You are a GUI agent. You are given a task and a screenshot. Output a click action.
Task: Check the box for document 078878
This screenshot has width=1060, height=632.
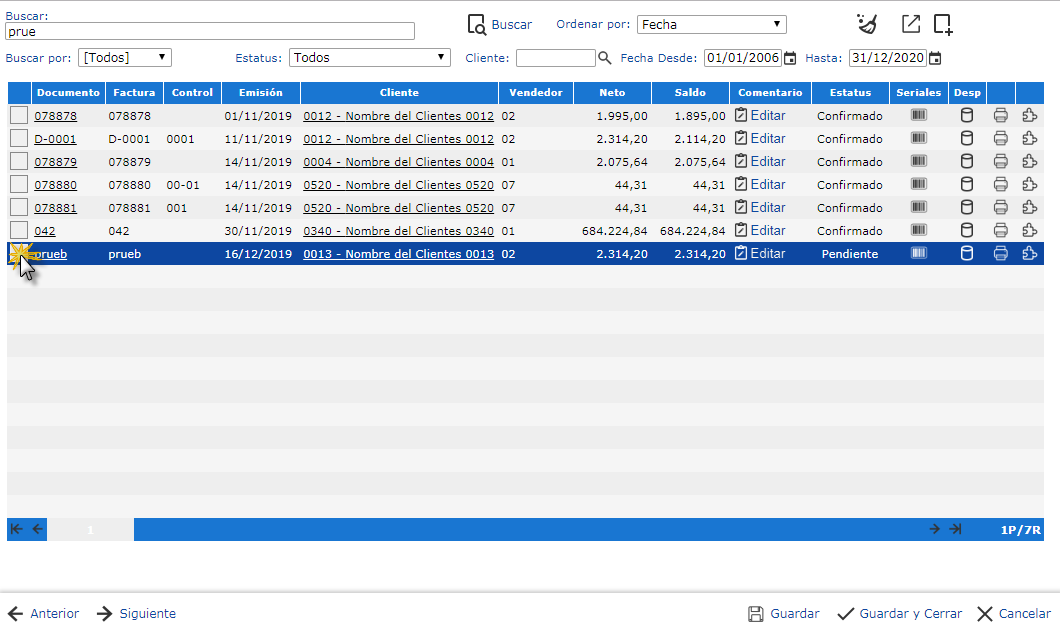click(x=19, y=116)
